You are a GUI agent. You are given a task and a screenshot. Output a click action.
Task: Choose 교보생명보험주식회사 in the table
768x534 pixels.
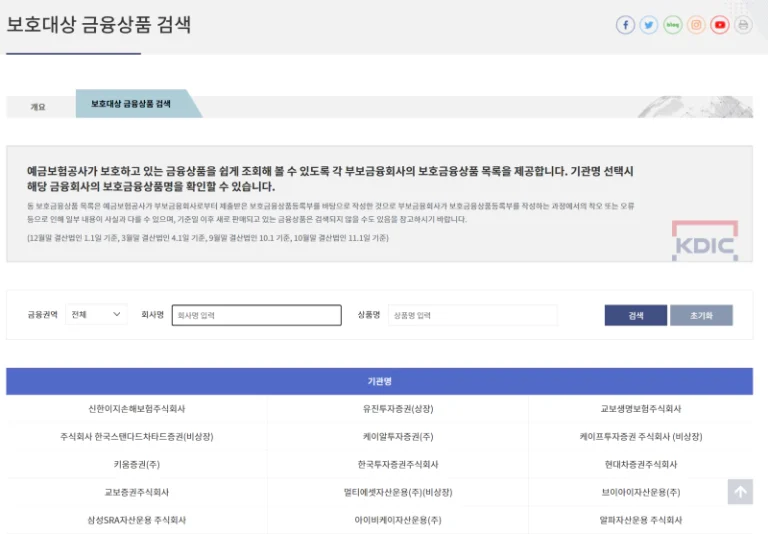click(x=640, y=409)
